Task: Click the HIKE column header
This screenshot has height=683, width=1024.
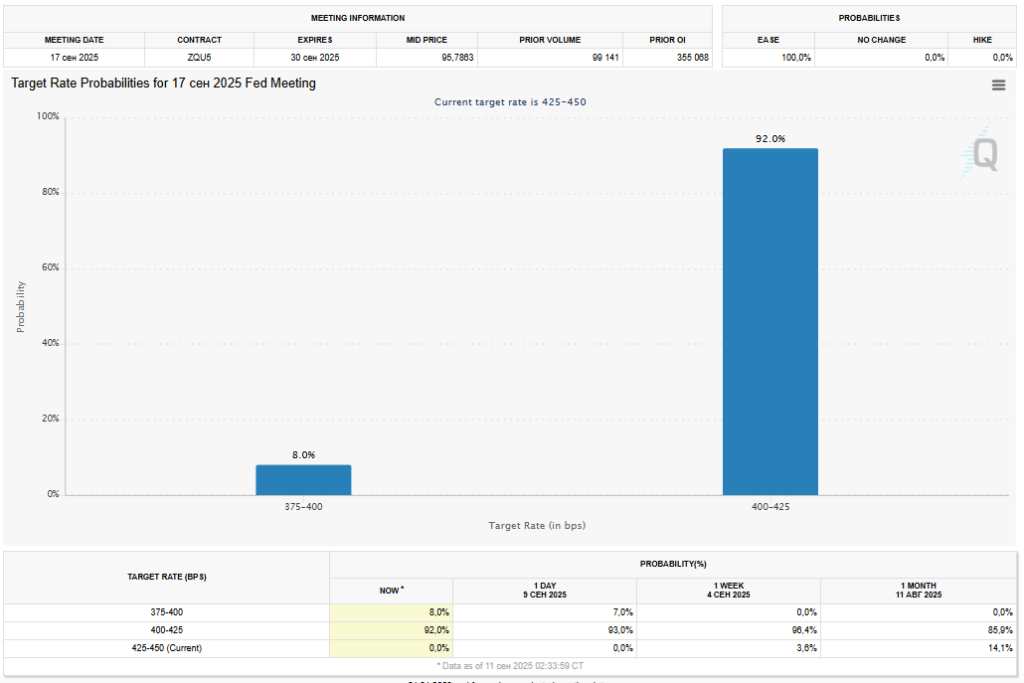Action: [x=982, y=40]
